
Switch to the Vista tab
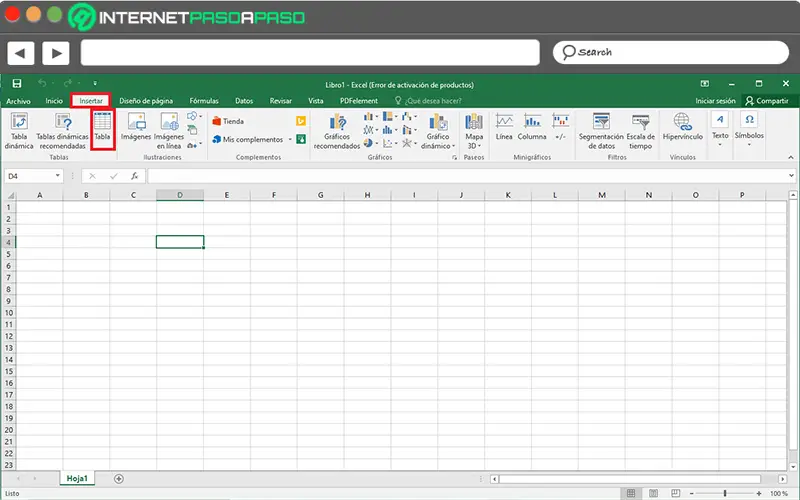coord(315,101)
